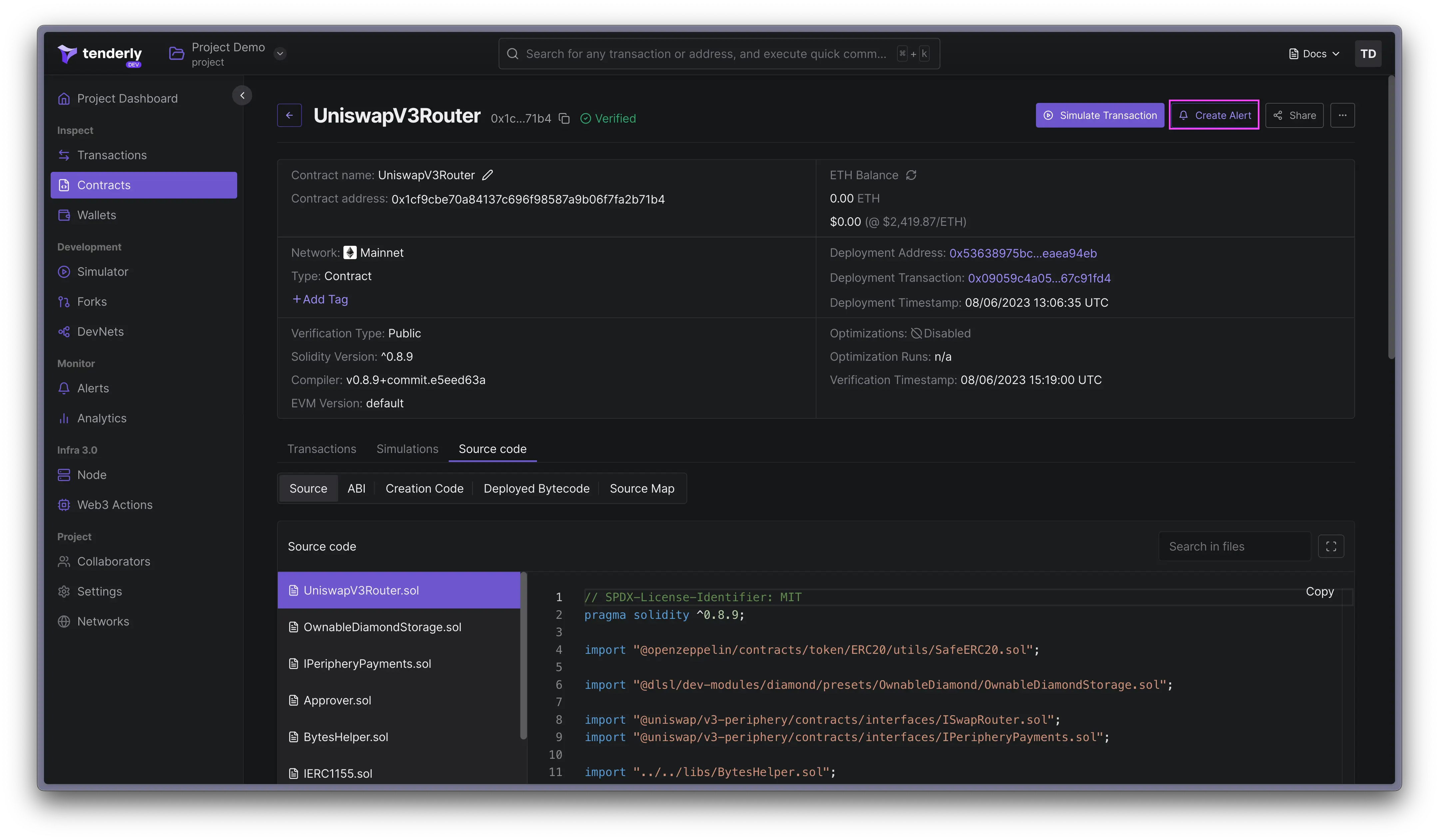Collapse the left sidebar
Viewport: 1439px width, 840px height.
[242, 95]
